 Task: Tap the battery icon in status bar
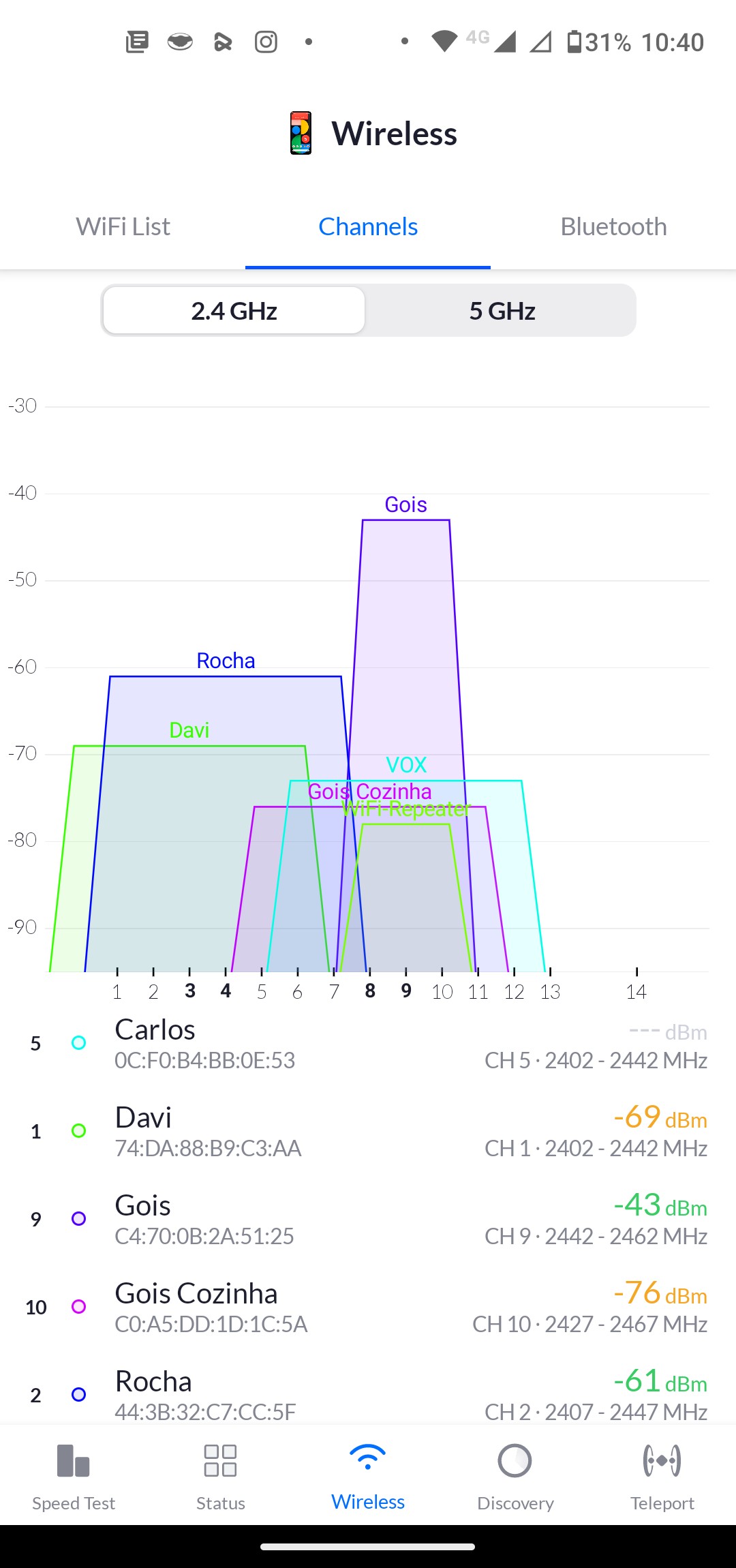pyautogui.click(x=574, y=42)
